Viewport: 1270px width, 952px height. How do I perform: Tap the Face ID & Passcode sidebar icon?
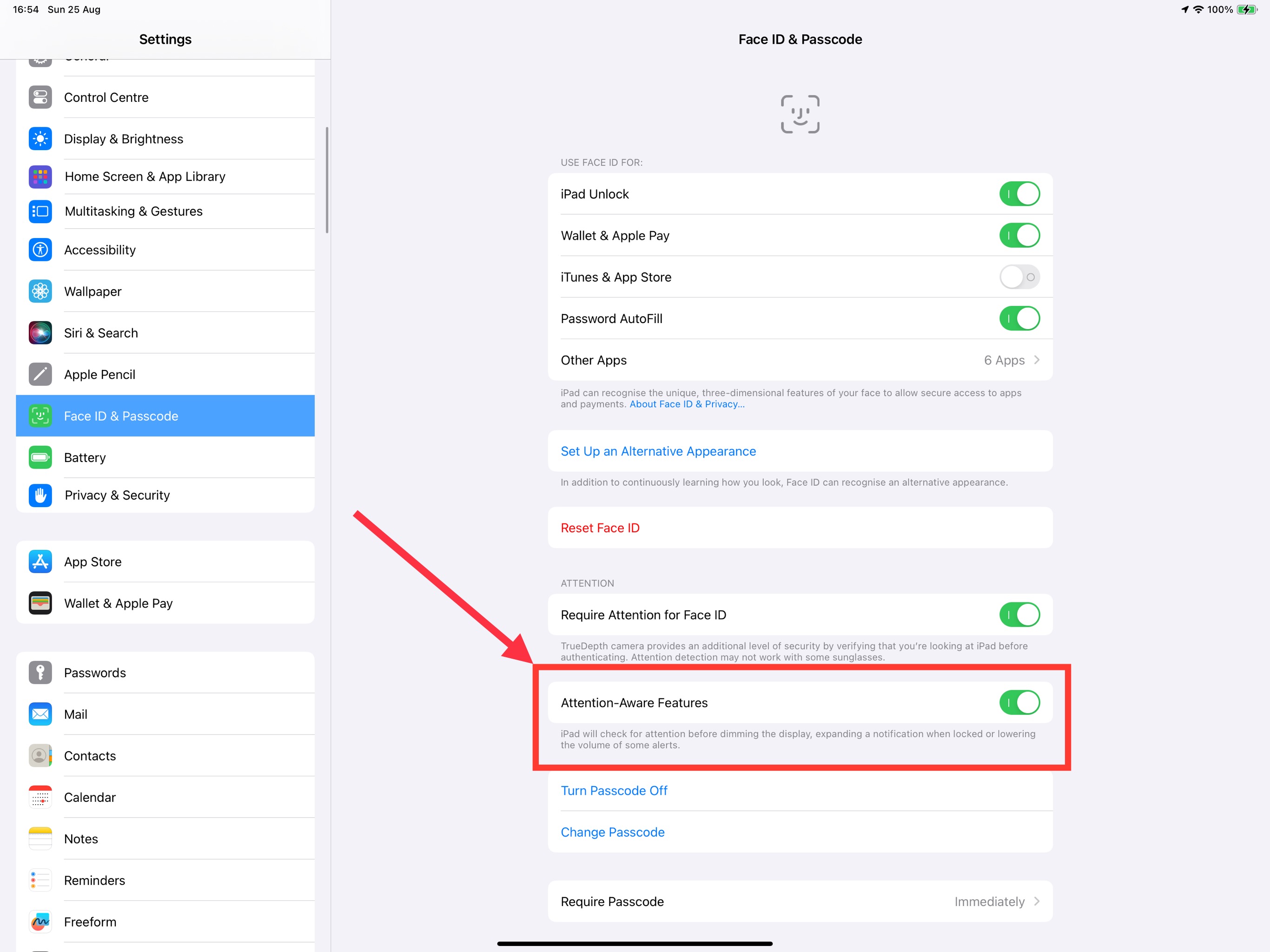pyautogui.click(x=40, y=416)
